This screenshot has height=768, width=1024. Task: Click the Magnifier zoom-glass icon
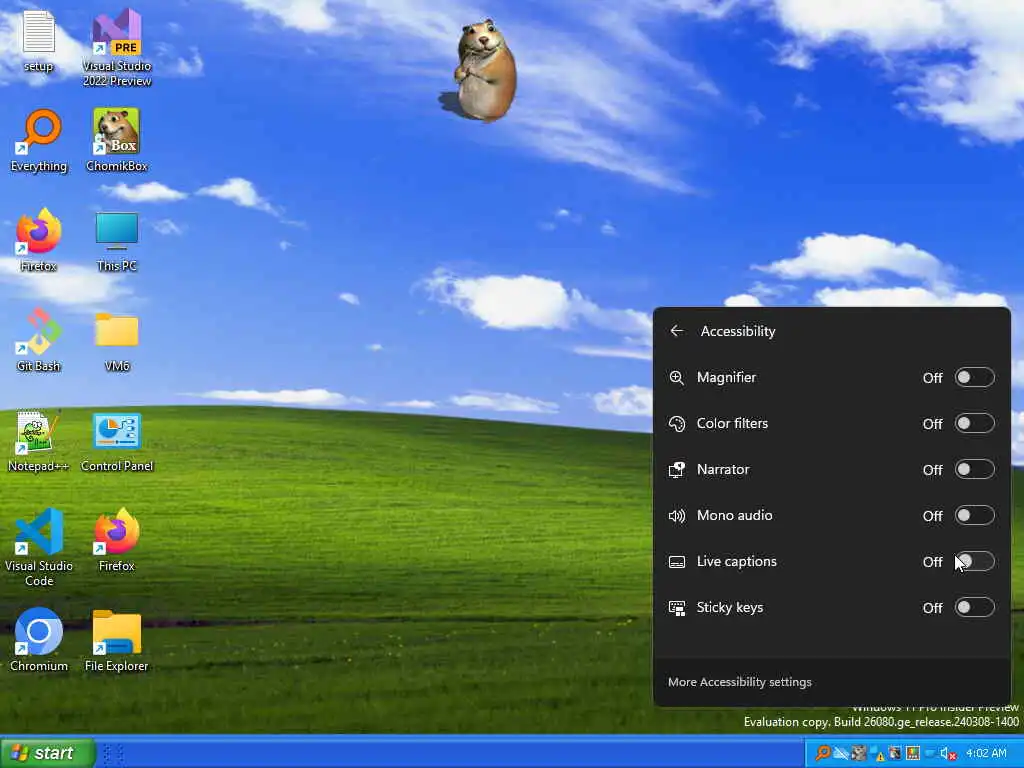coord(677,377)
